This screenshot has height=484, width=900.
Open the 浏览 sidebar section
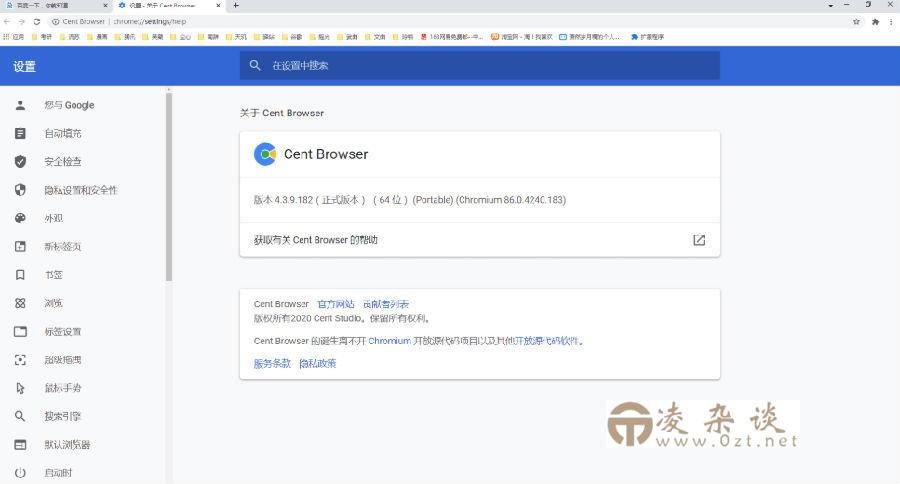pyautogui.click(x=53, y=303)
